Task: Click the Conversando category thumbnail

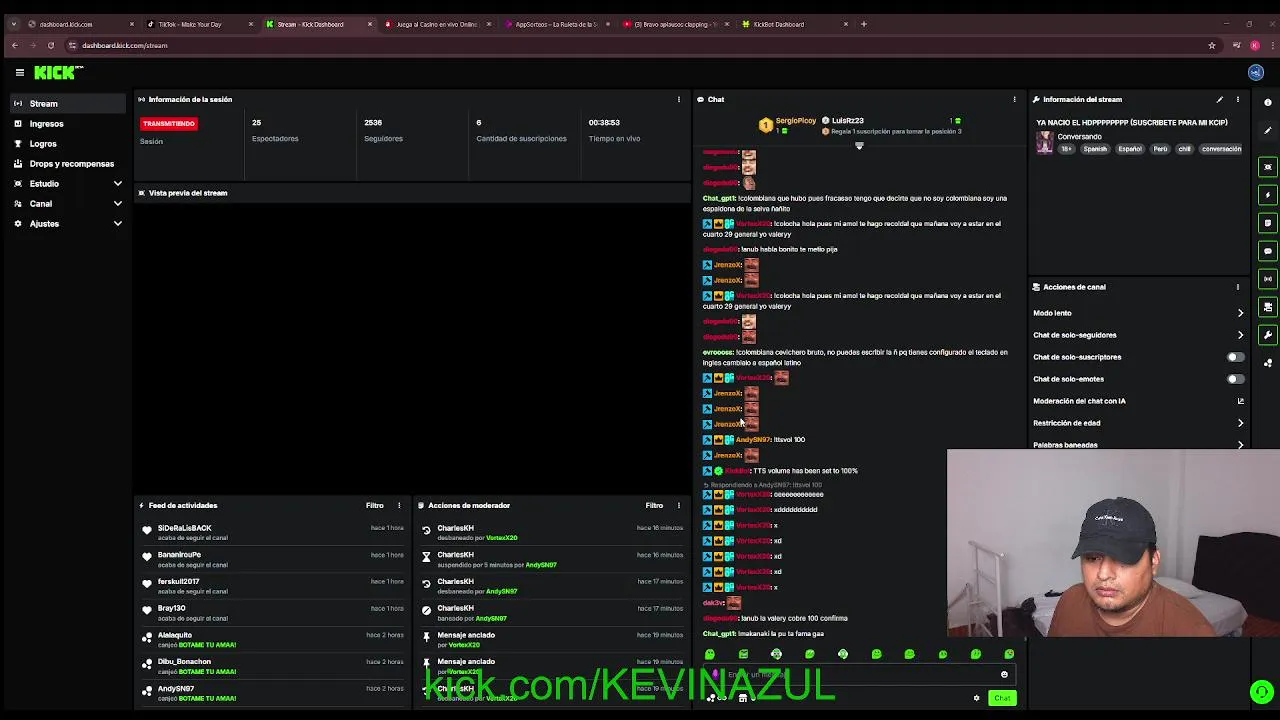Action: tap(1045, 143)
